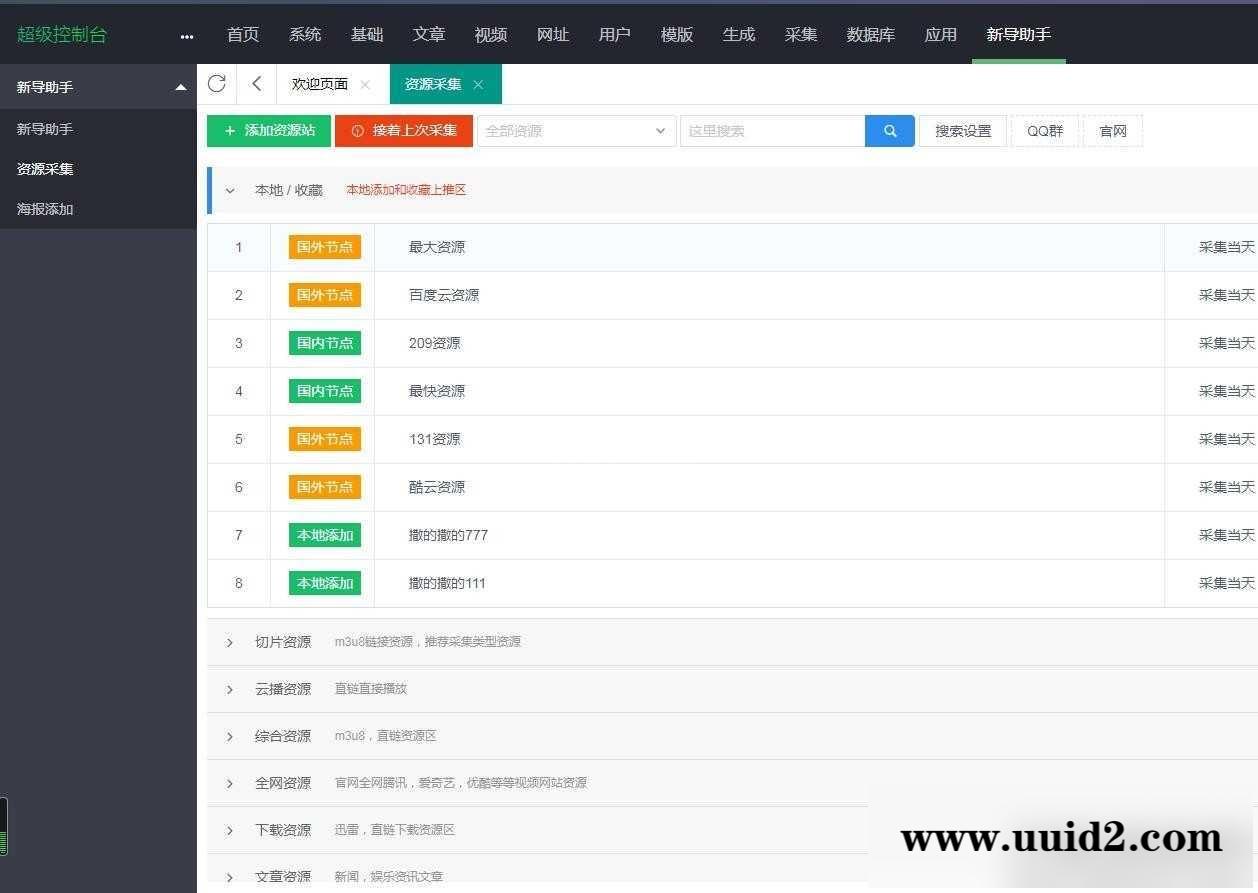
Task: Click 国外节点 badge for 最大资源
Action: click(324, 247)
